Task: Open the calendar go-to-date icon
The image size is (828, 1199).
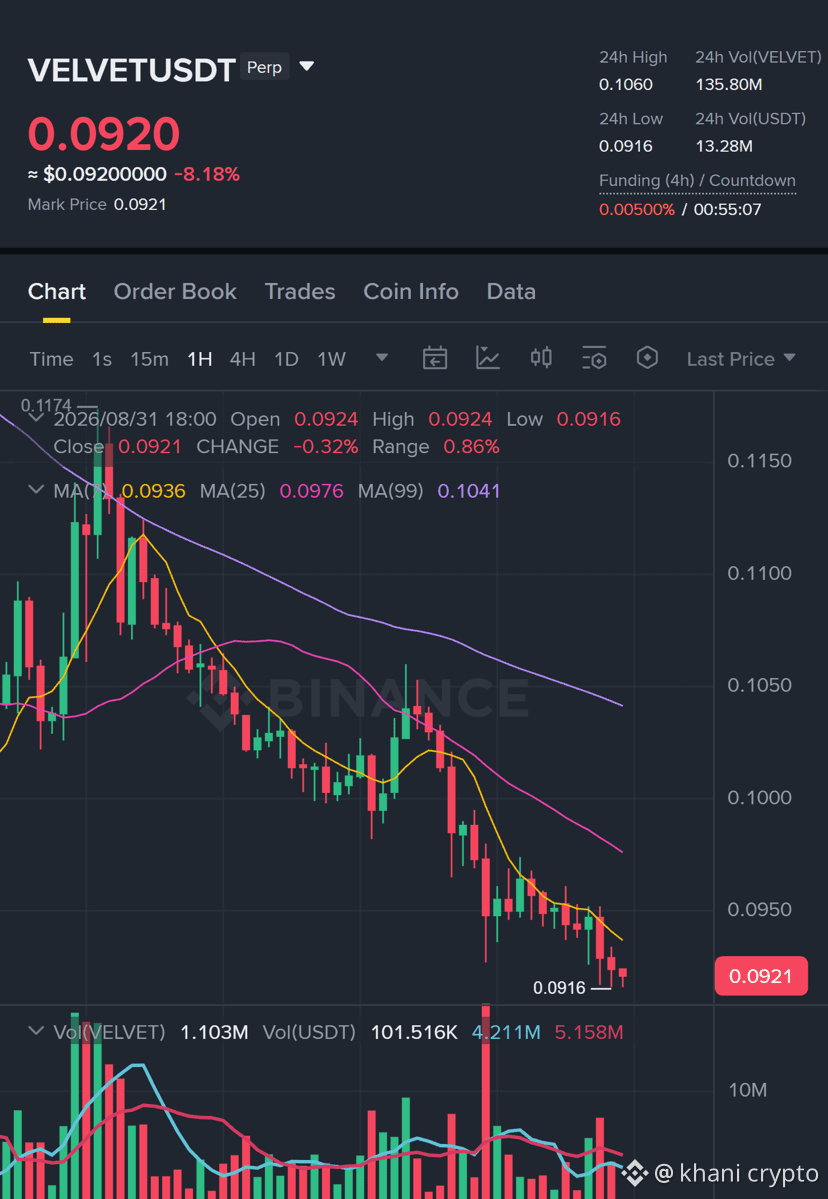Action: click(x=435, y=357)
